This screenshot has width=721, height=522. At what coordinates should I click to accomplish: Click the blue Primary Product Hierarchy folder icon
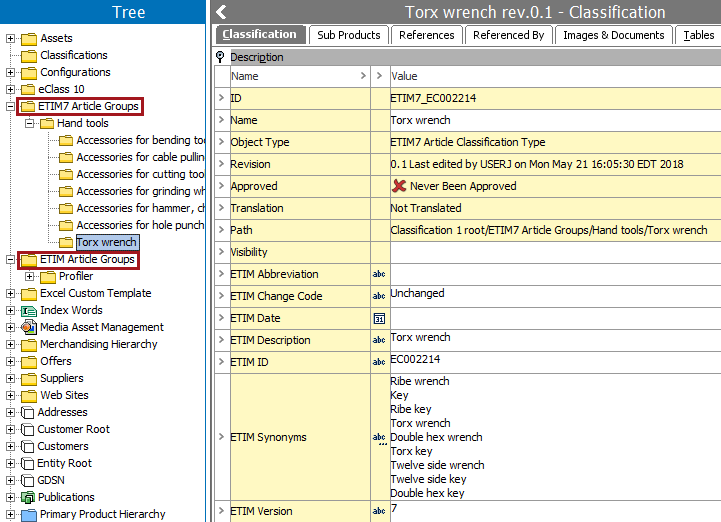tap(28, 514)
